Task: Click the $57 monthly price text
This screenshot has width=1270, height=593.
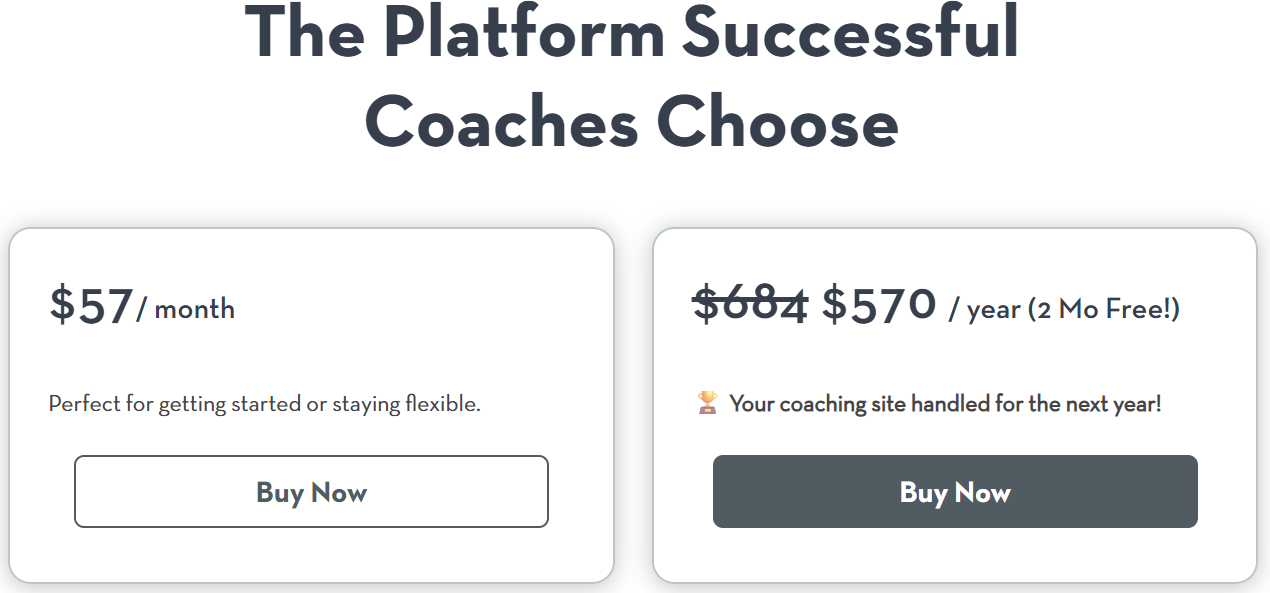Action: coord(90,306)
